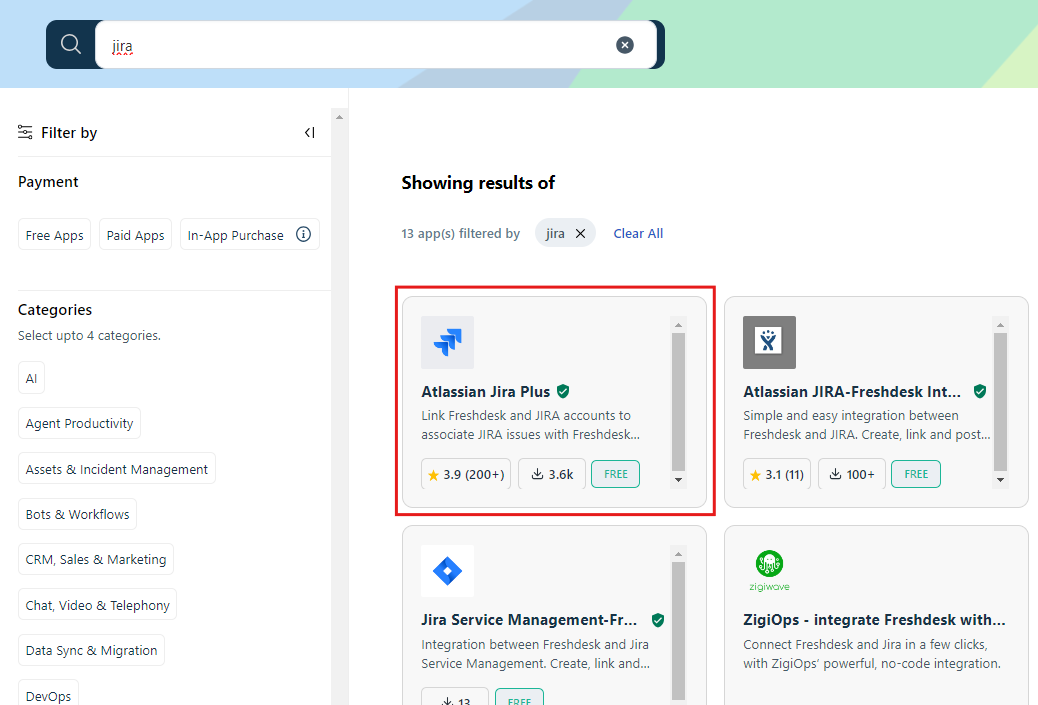Open the ZigiOps zigiwave logo
This screenshot has width=1038, height=705.
click(x=769, y=571)
